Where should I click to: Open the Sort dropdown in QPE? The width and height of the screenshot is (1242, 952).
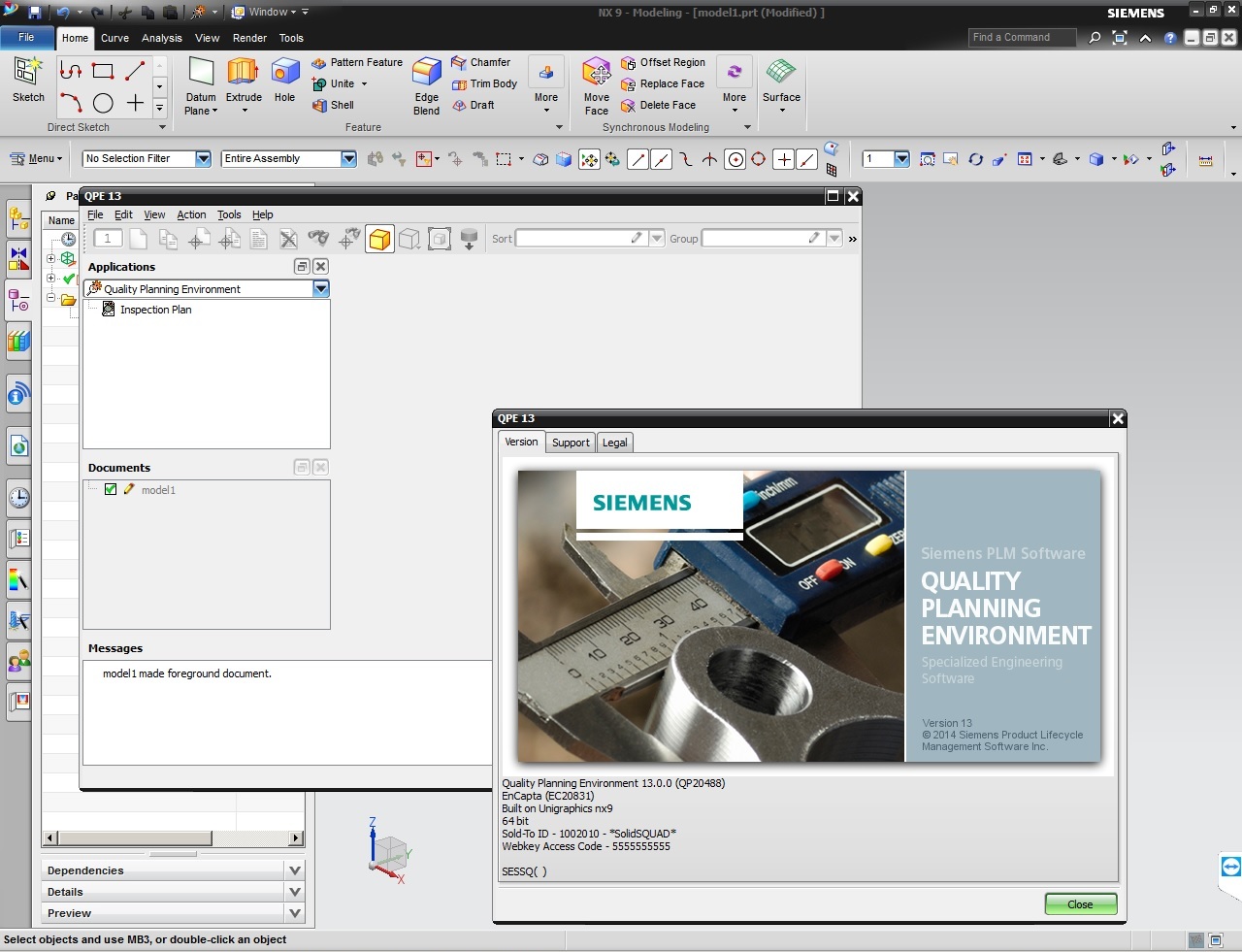657,238
